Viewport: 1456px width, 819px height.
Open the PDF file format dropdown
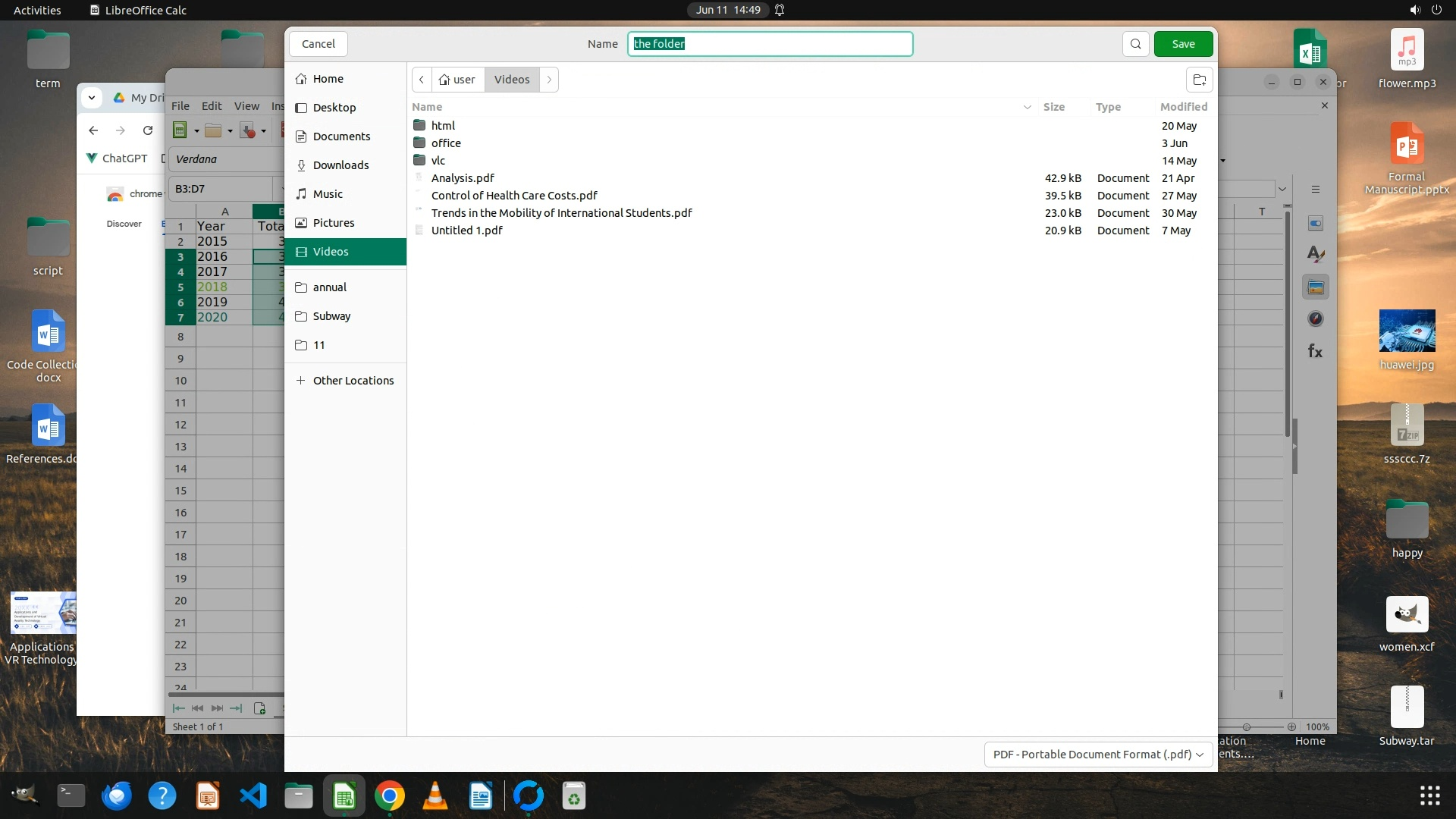[1097, 754]
